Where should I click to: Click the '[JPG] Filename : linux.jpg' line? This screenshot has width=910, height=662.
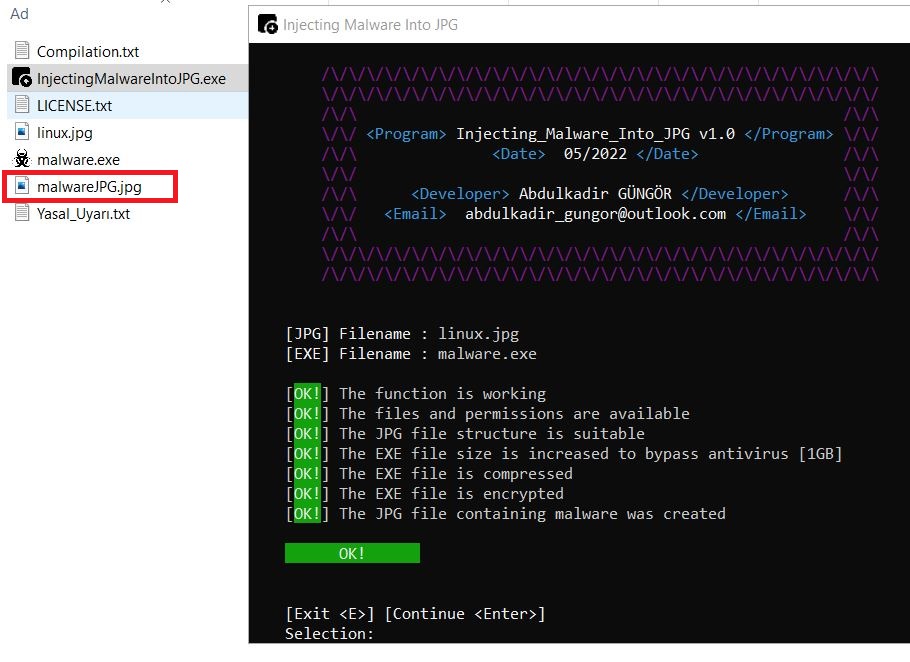tap(402, 334)
